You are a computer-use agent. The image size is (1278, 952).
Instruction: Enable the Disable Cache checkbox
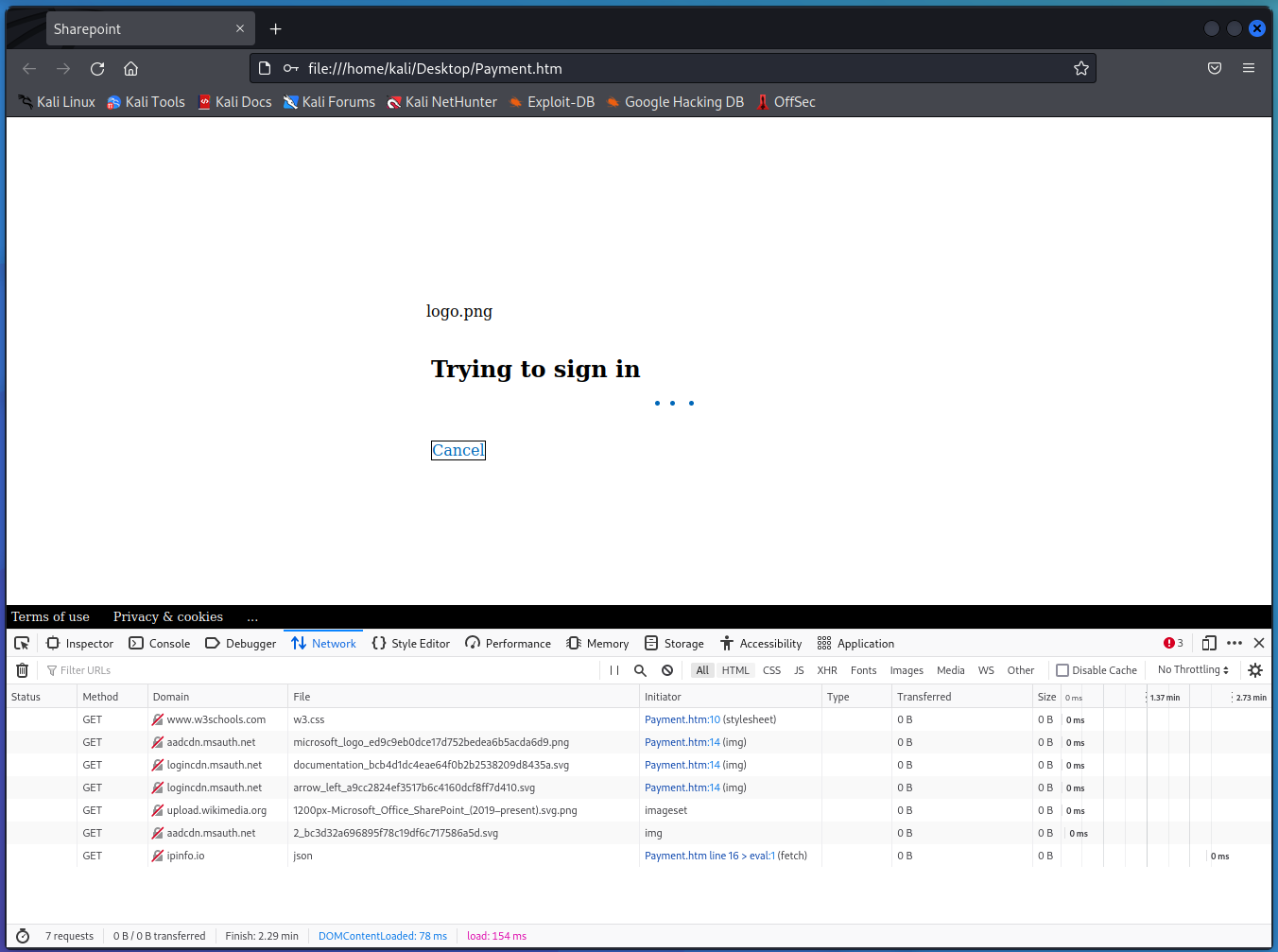click(x=1062, y=670)
